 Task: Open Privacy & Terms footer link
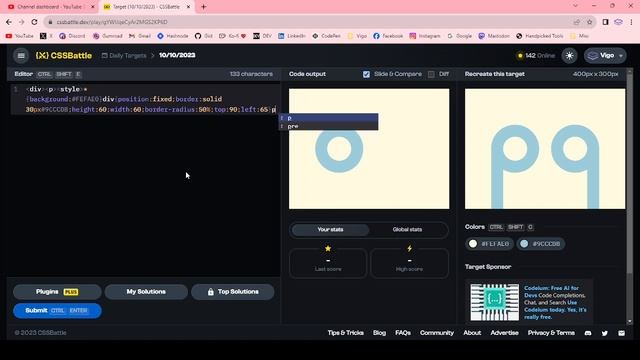pos(551,333)
